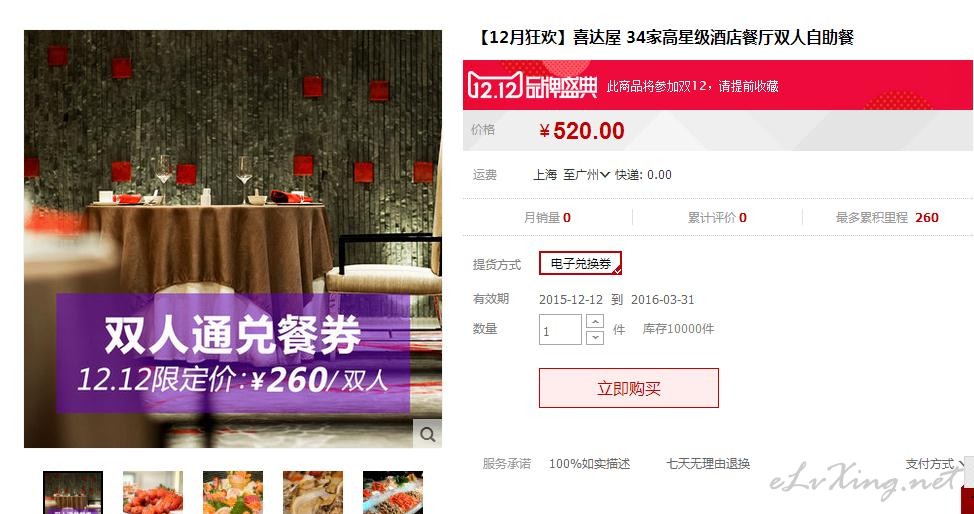974x514 pixels.
Task: Open the 累计评价 reviews tab
Action: coord(717,218)
